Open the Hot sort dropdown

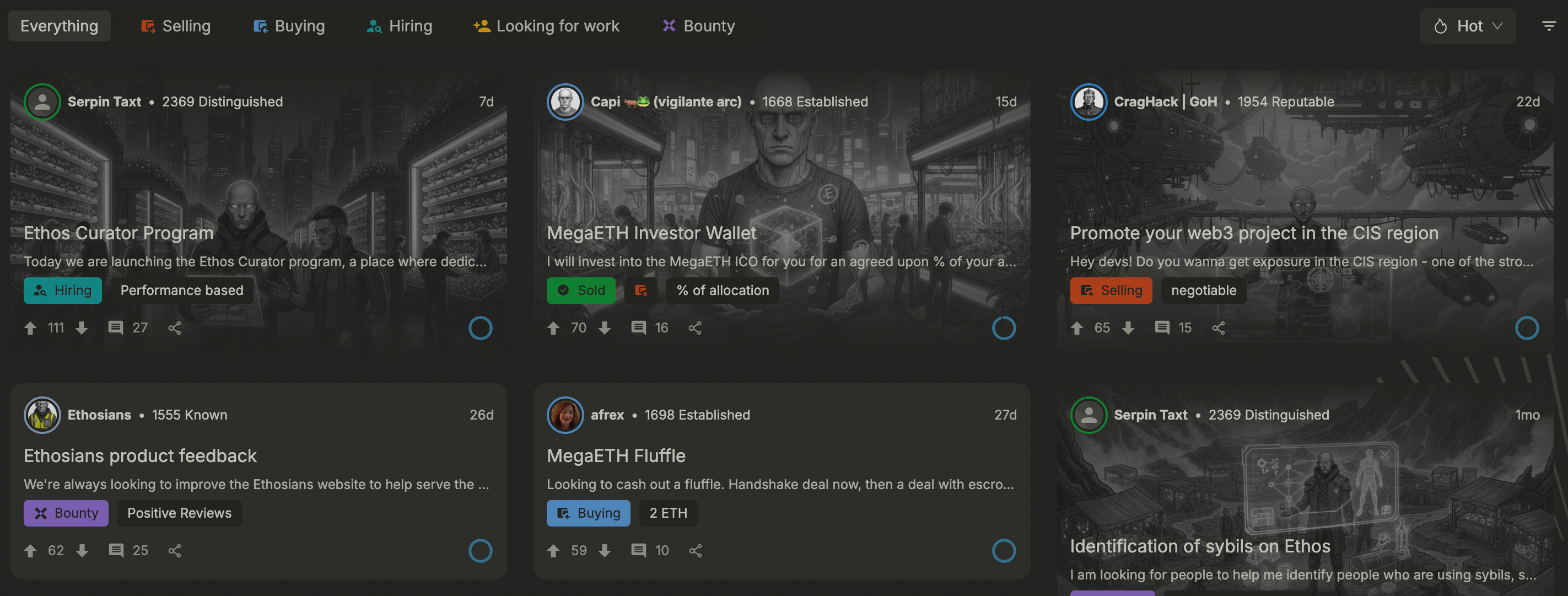tap(1468, 25)
